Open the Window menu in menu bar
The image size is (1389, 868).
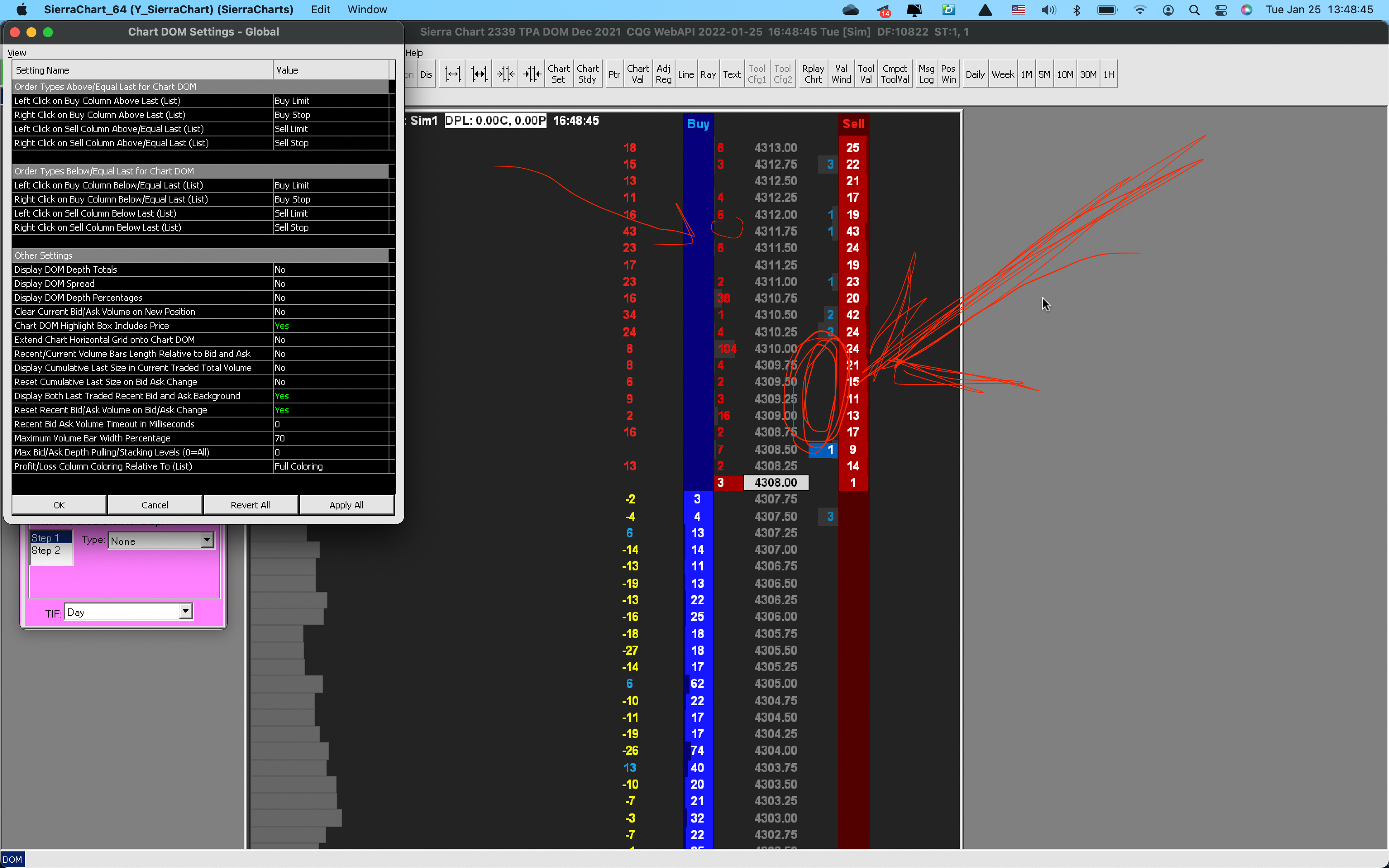coord(367,10)
